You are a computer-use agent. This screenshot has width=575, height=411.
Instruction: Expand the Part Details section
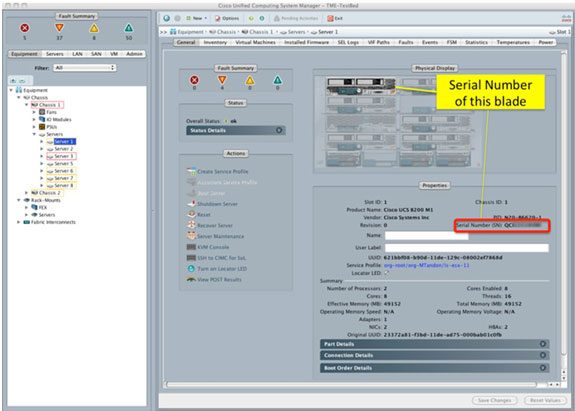(435, 344)
